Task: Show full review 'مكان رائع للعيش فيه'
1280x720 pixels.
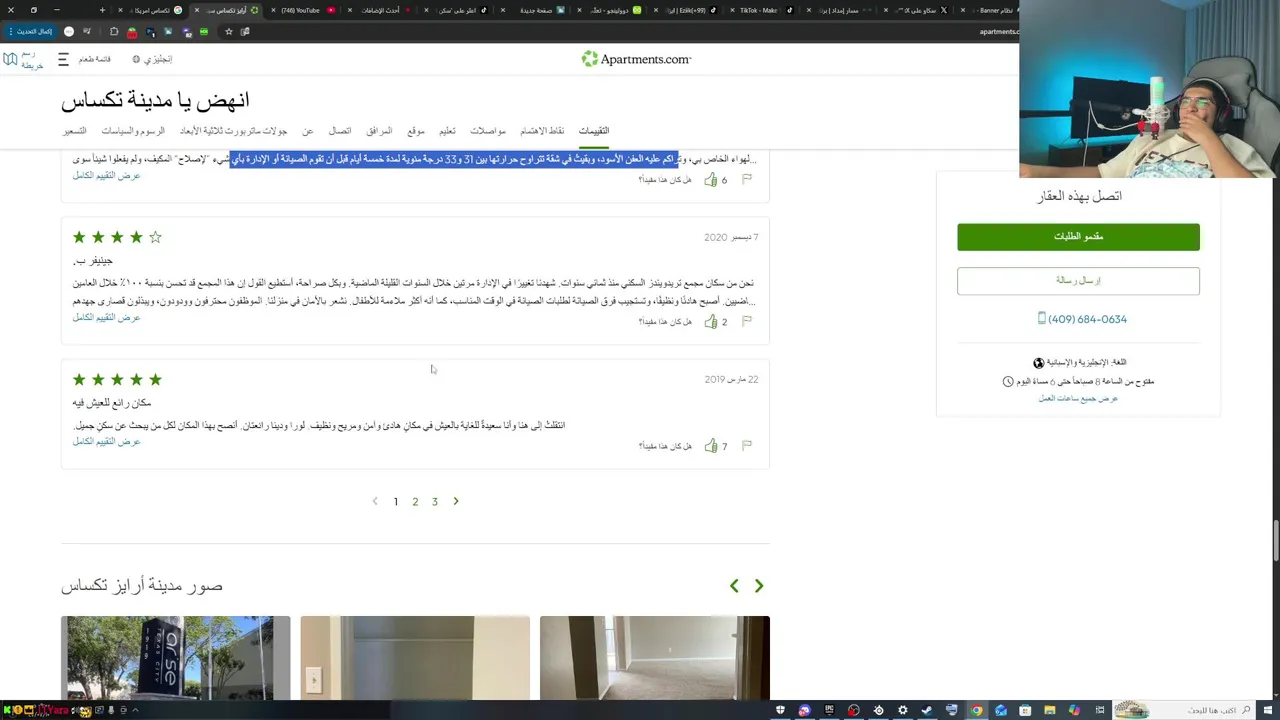Action: (106, 441)
